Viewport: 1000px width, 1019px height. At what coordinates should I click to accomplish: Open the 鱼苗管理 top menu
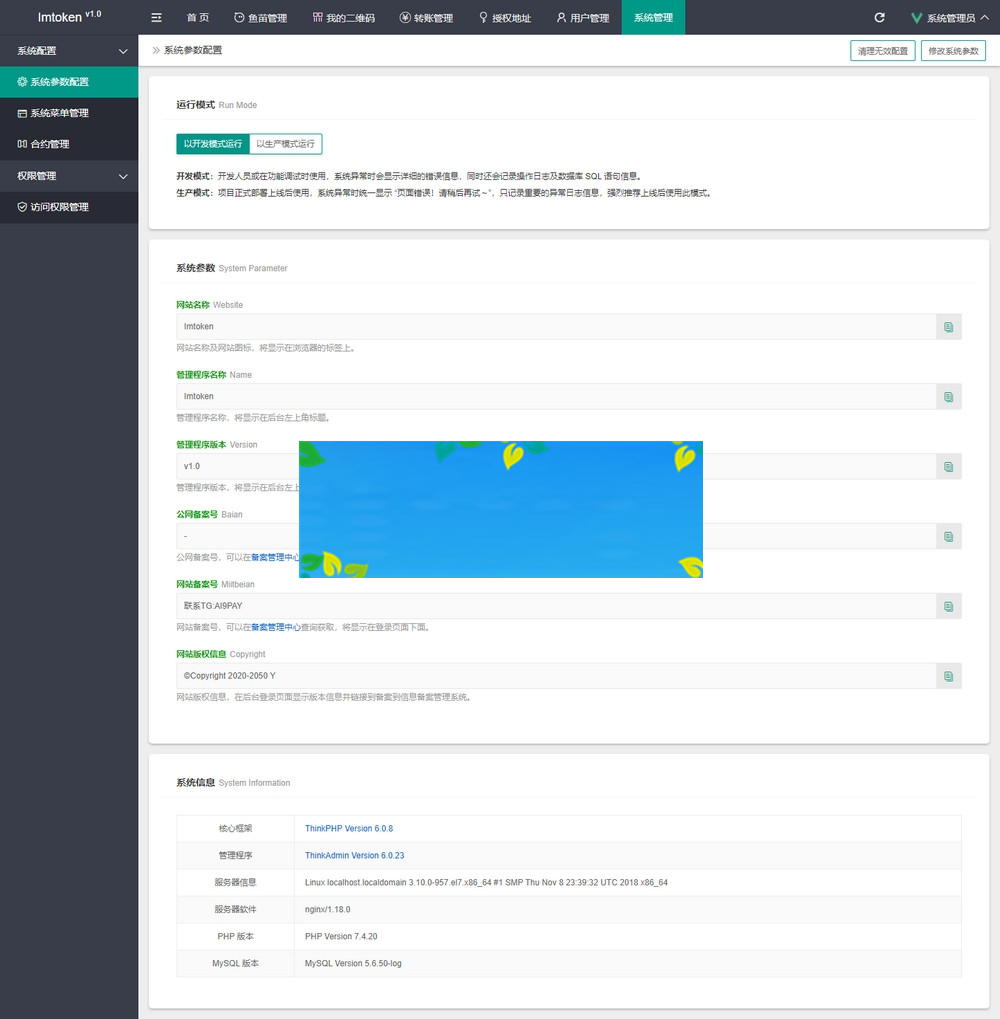[x=260, y=18]
